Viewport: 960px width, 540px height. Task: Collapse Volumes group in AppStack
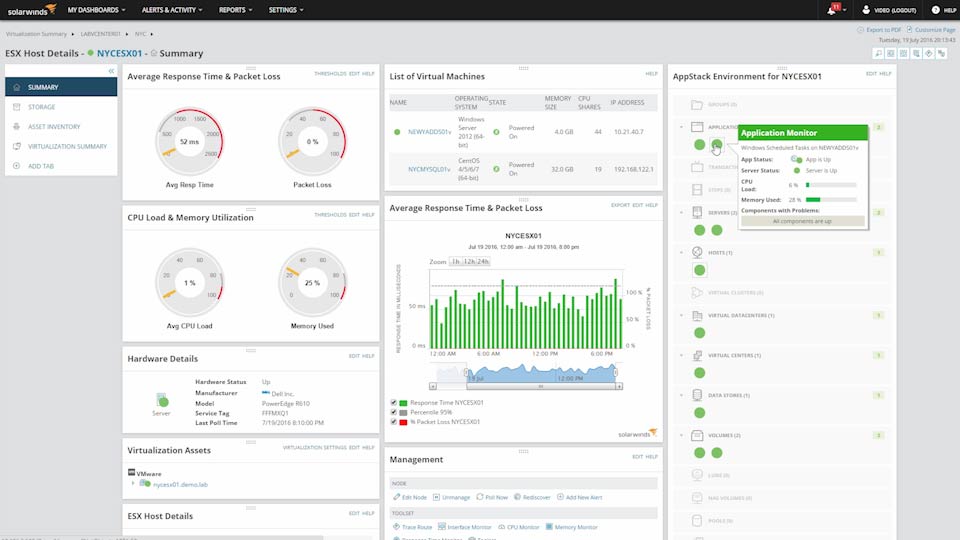(681, 435)
